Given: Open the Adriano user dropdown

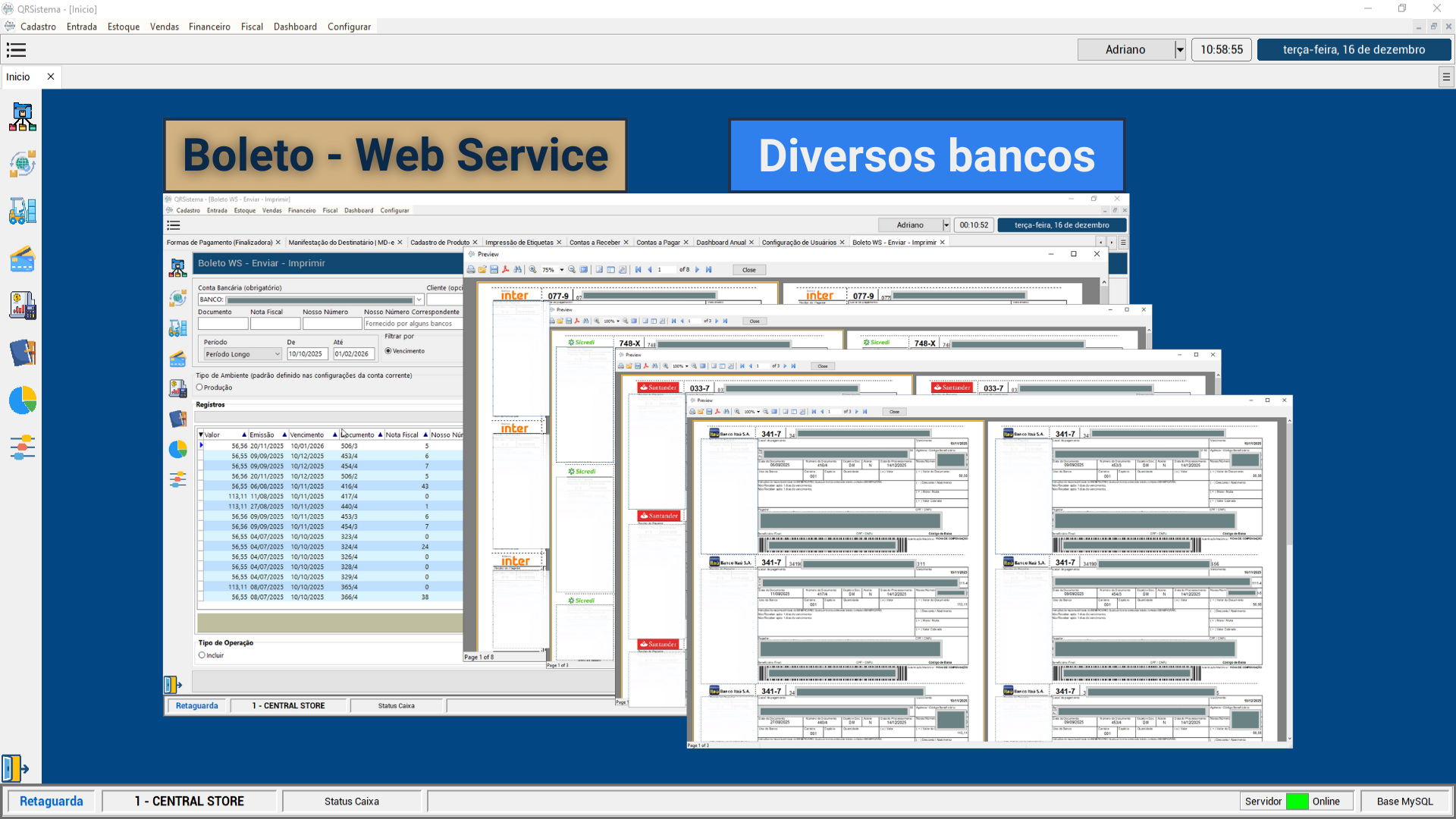Looking at the screenshot, I should pyautogui.click(x=1179, y=49).
